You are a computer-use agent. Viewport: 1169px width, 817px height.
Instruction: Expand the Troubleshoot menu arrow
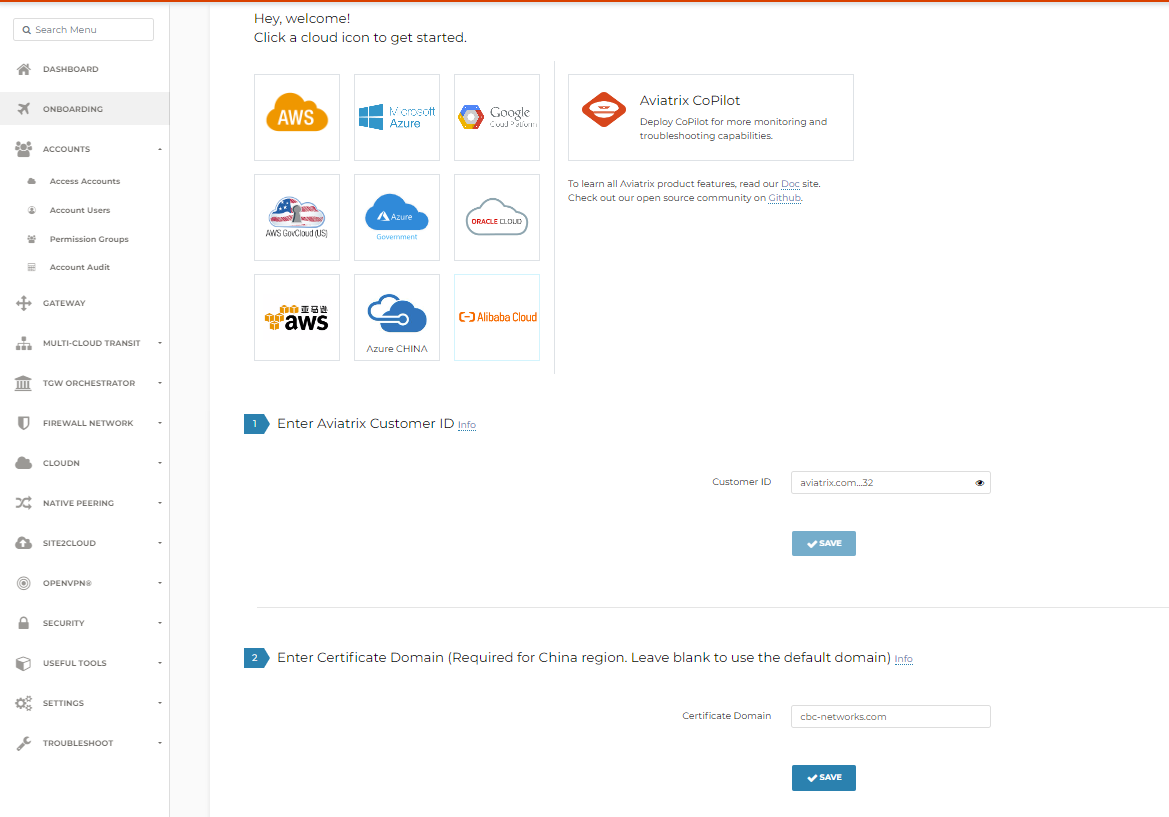click(x=160, y=743)
